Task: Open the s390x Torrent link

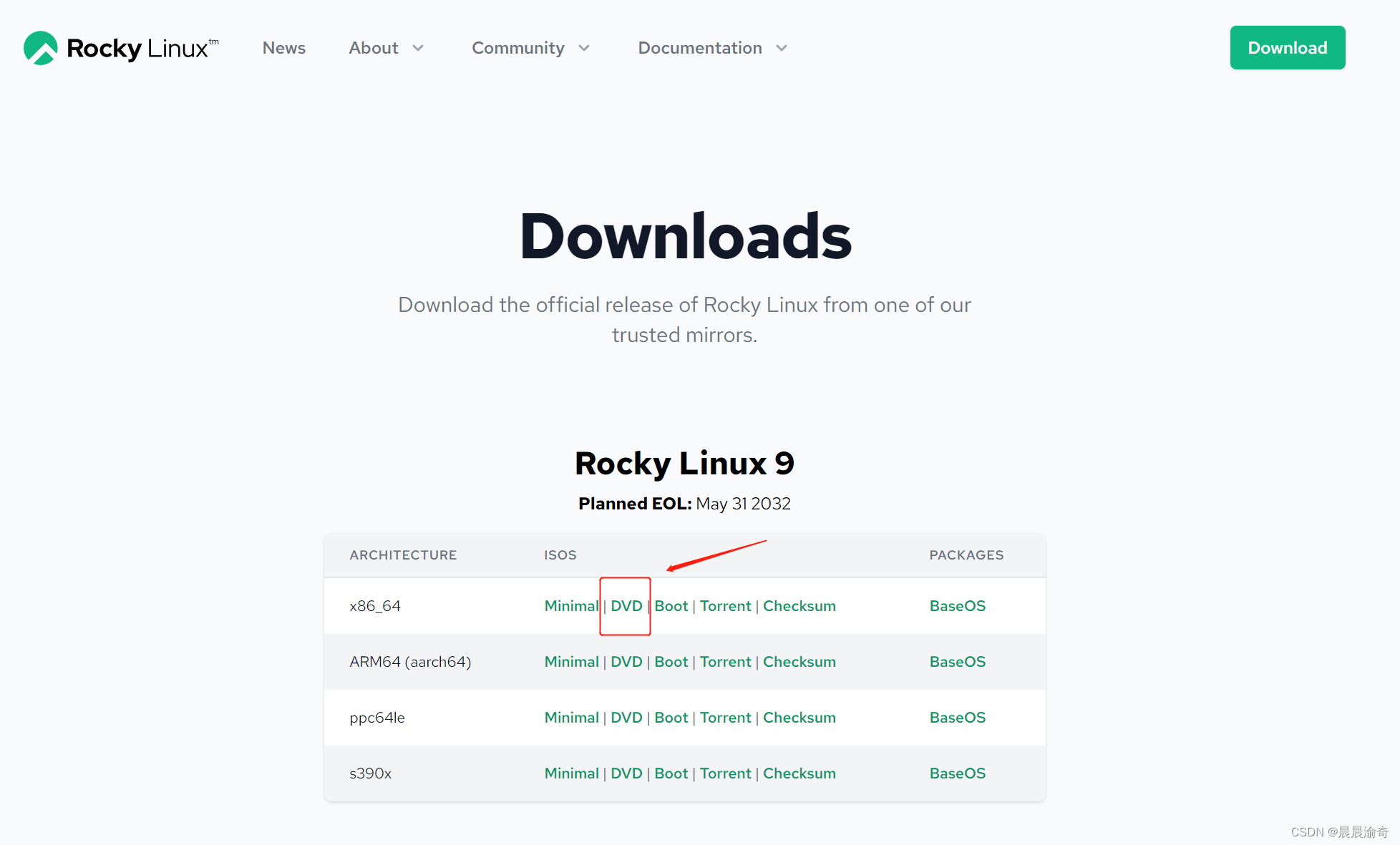Action: pos(726,773)
